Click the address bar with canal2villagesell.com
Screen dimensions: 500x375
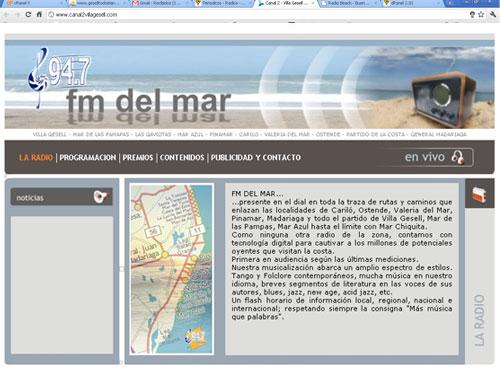257,15
